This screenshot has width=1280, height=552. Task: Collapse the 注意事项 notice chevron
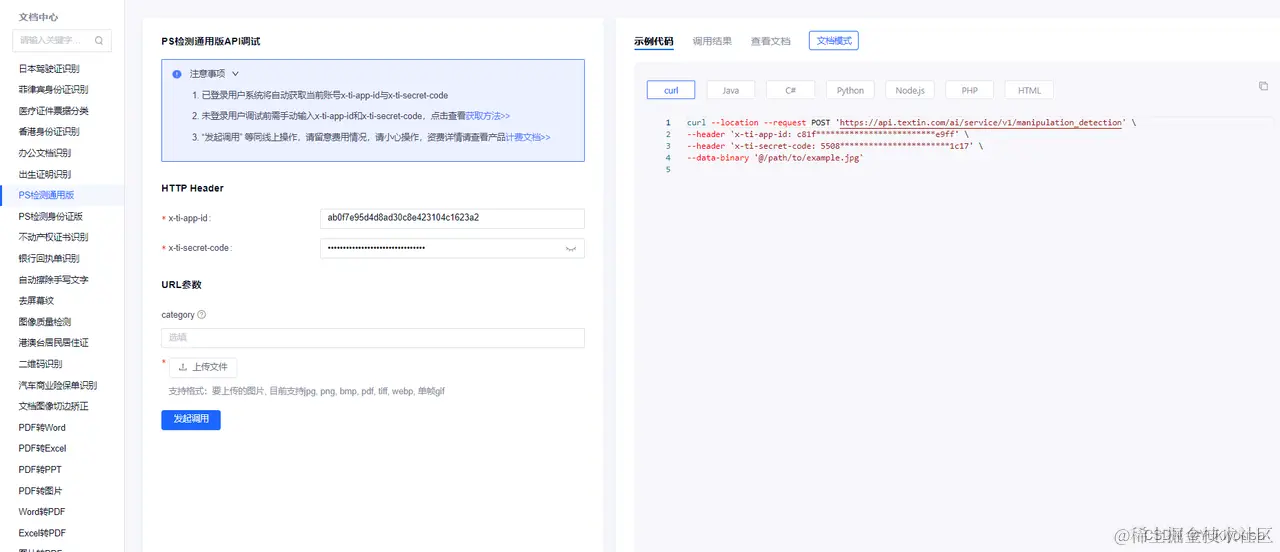click(235, 74)
